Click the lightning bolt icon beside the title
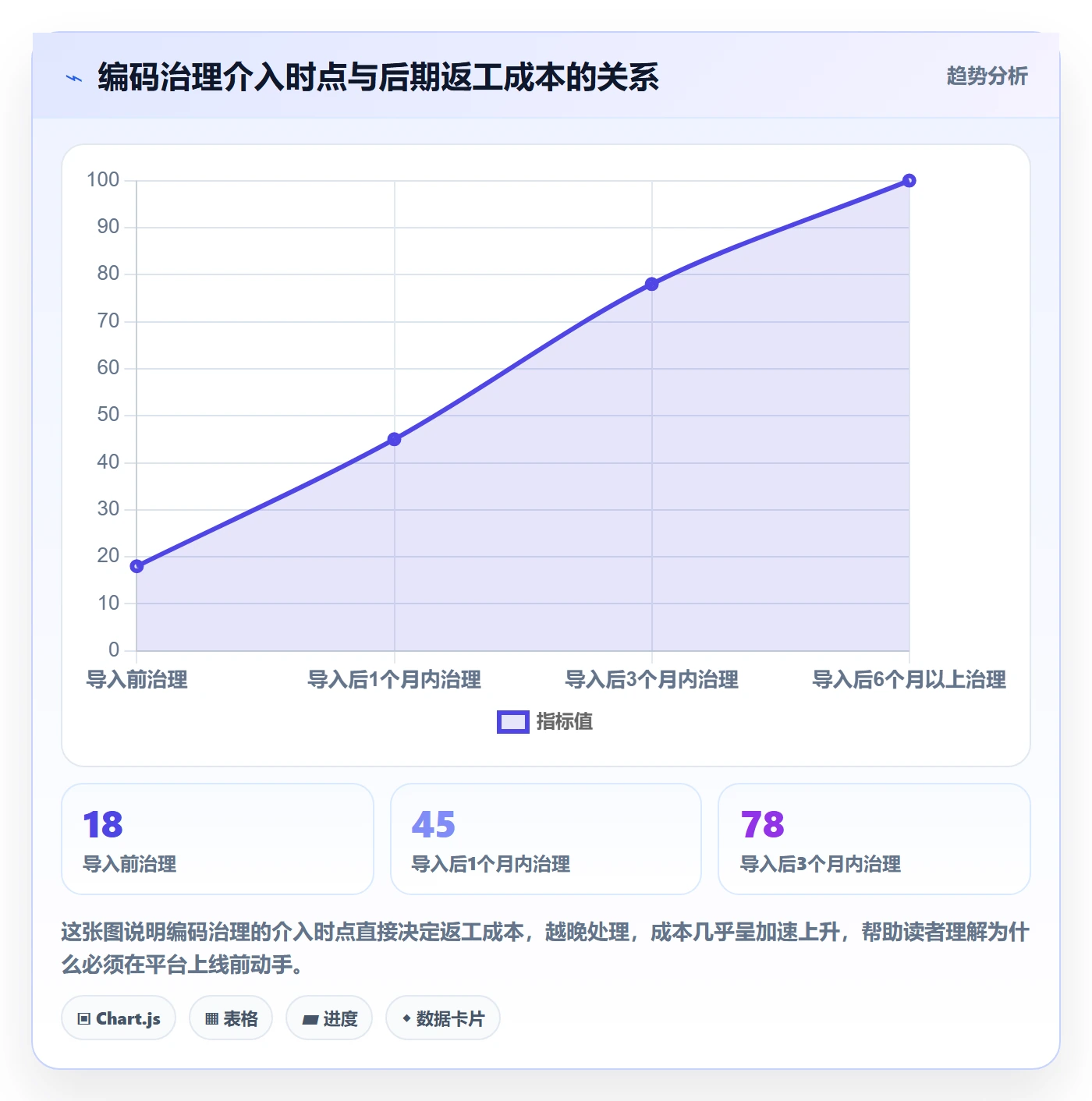Viewport: 1092px width, 1101px height. point(74,78)
